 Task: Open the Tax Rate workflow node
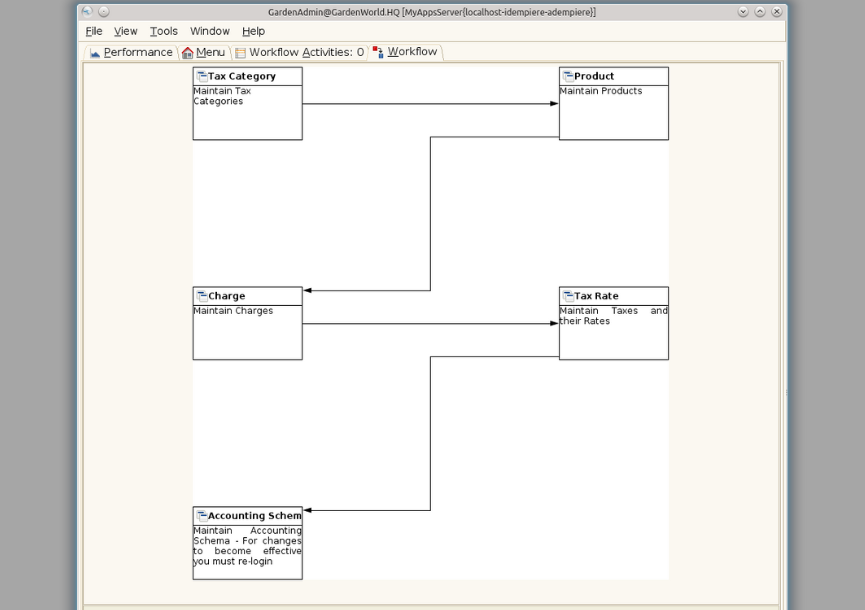(x=614, y=323)
